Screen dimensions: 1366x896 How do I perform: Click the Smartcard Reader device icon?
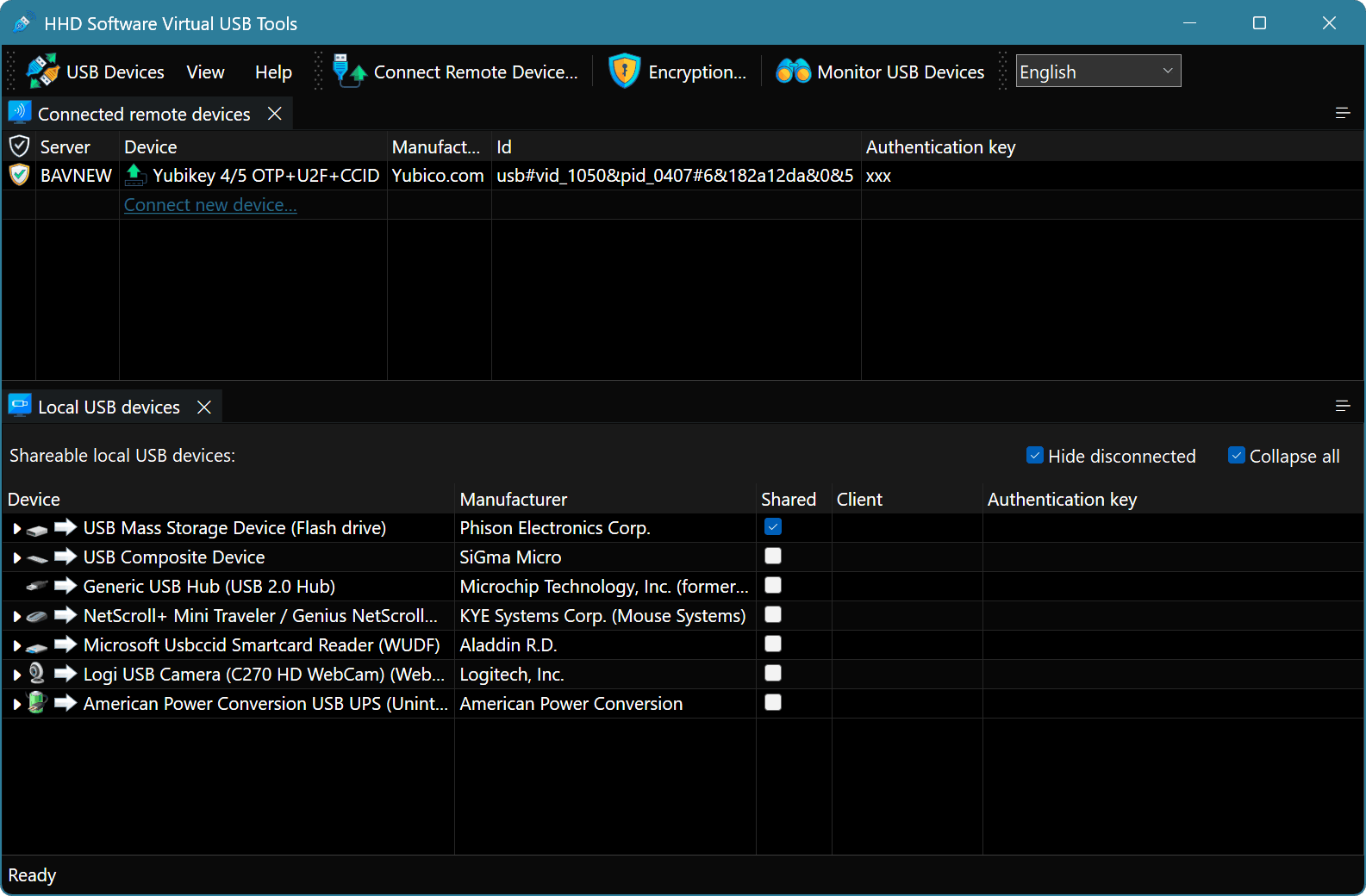point(37,647)
